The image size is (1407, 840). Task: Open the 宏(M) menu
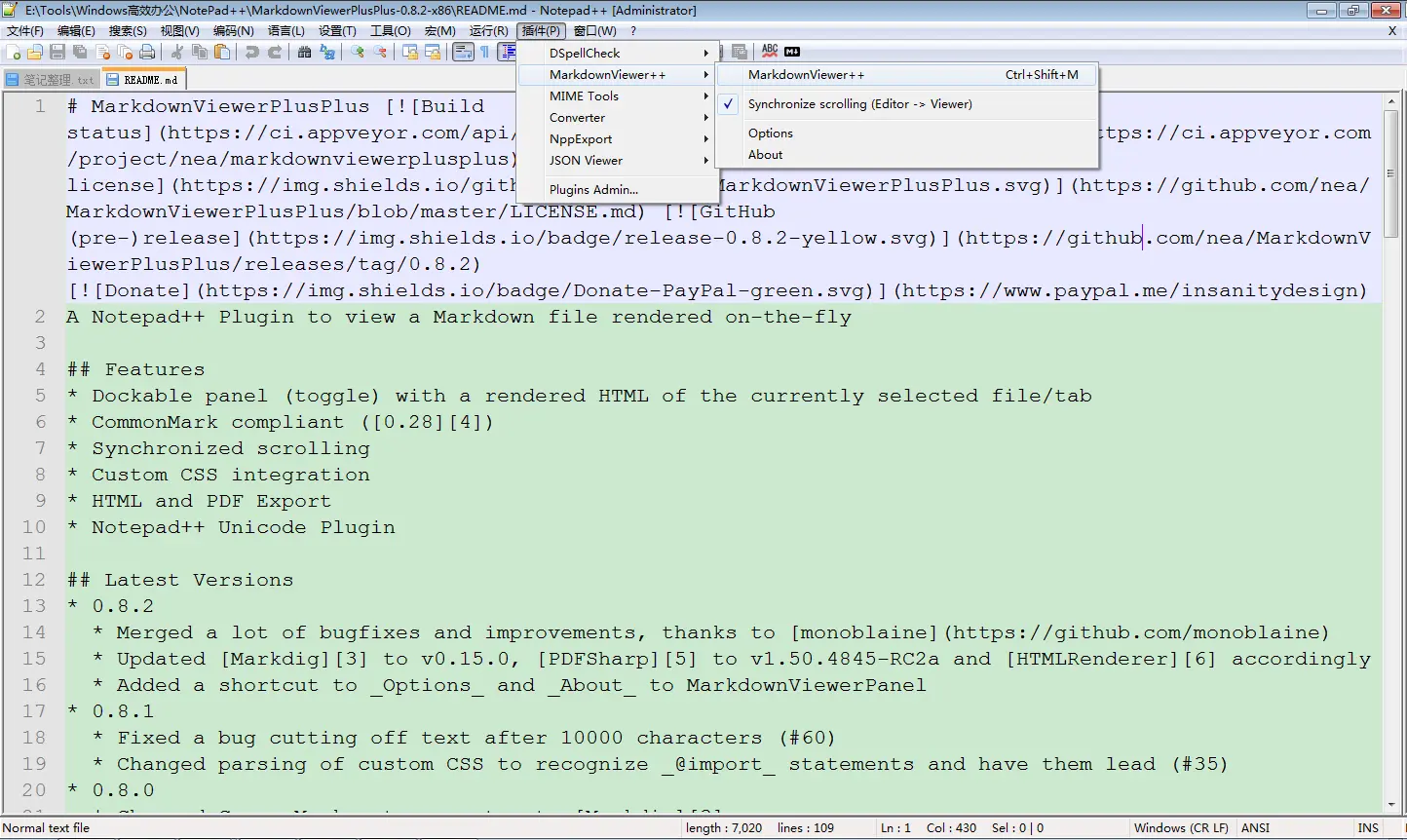click(439, 31)
